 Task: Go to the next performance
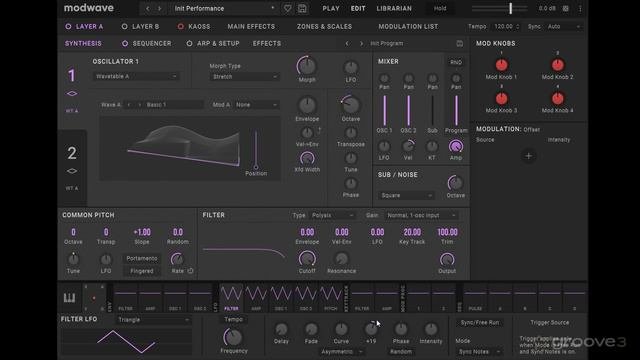(160, 8)
